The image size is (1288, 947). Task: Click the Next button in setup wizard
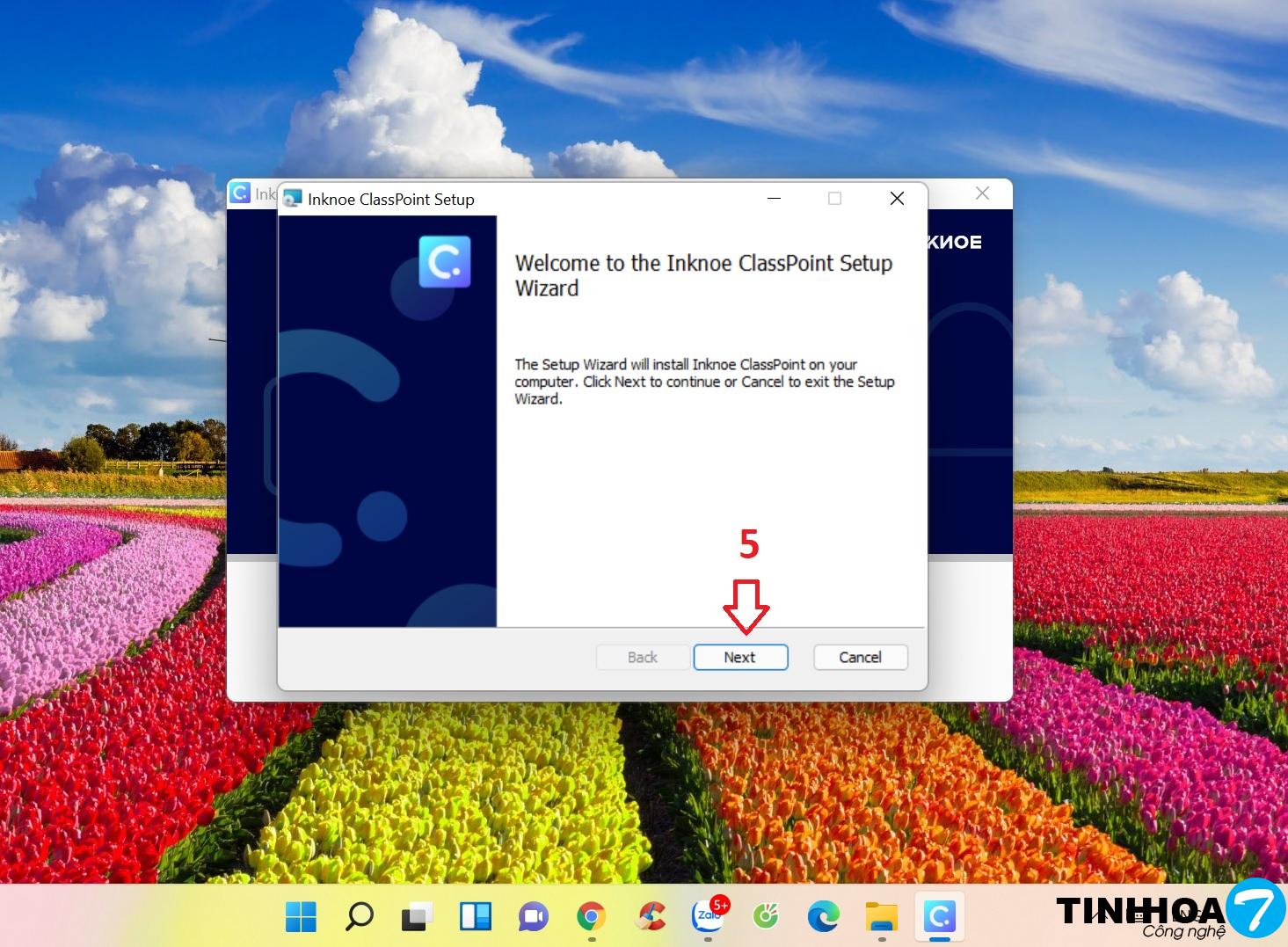coord(740,657)
